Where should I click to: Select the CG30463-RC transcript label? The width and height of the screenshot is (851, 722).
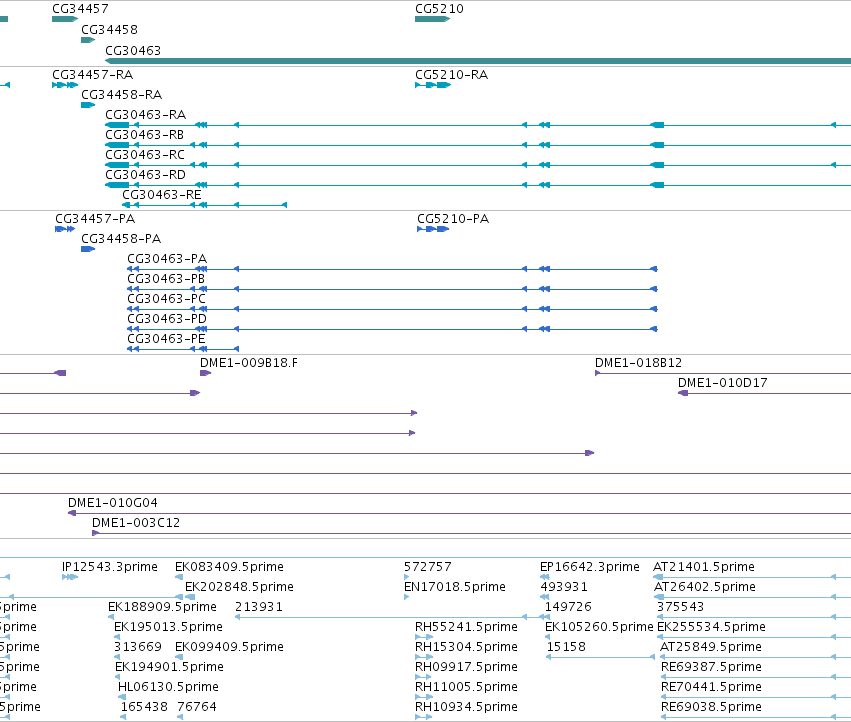click(x=145, y=155)
